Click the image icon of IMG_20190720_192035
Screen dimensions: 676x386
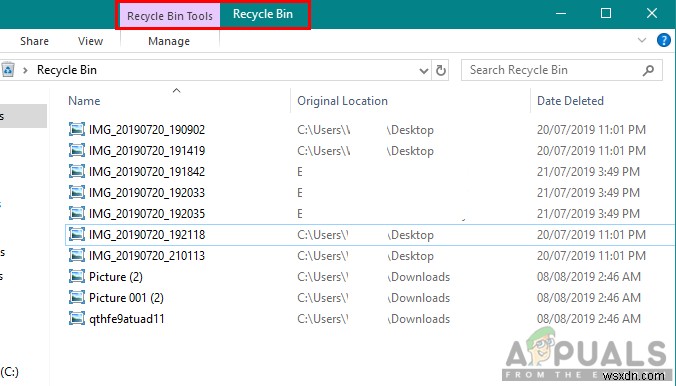[x=77, y=213]
